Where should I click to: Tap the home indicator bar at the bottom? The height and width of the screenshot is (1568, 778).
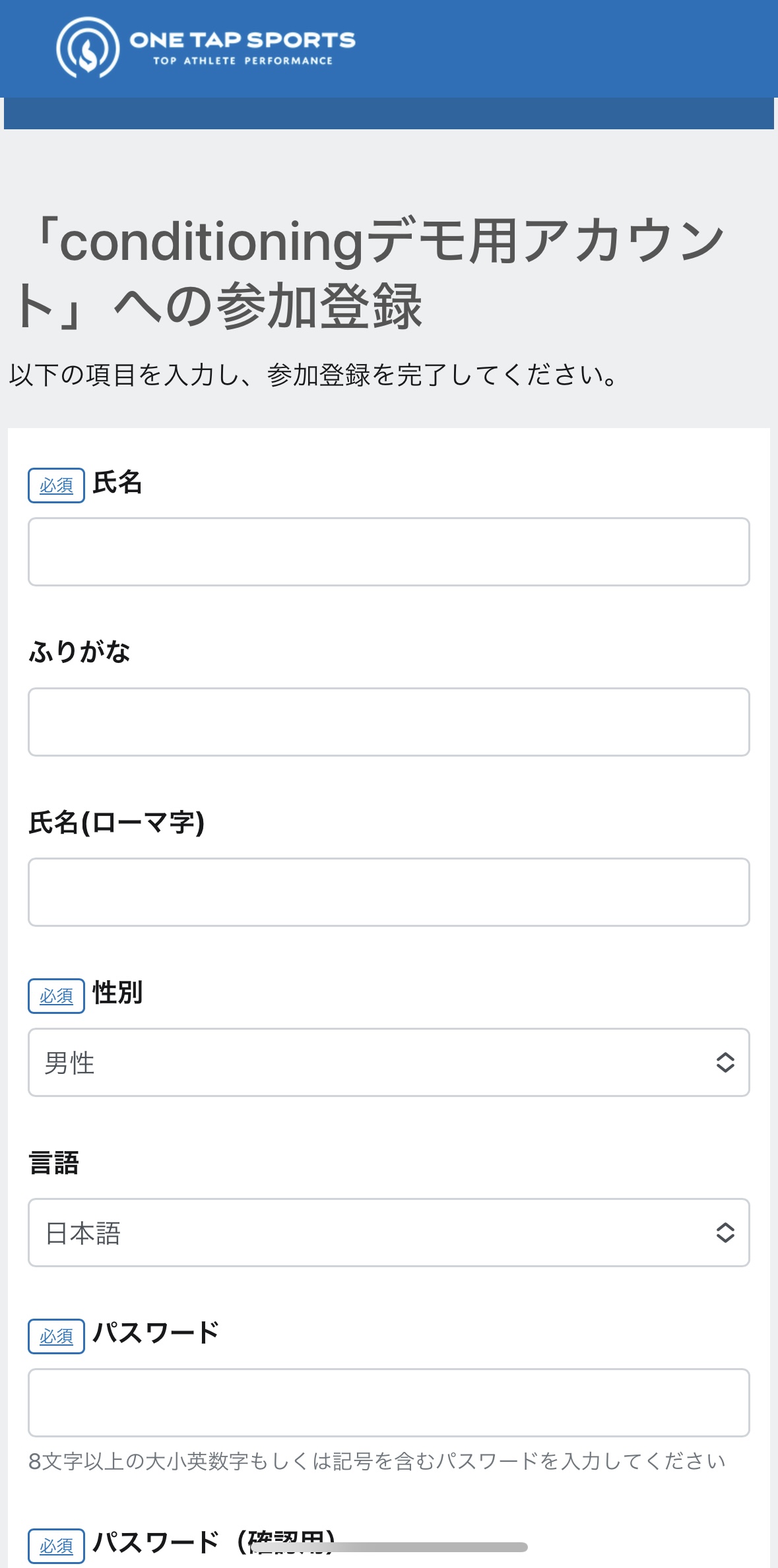[x=389, y=1548]
